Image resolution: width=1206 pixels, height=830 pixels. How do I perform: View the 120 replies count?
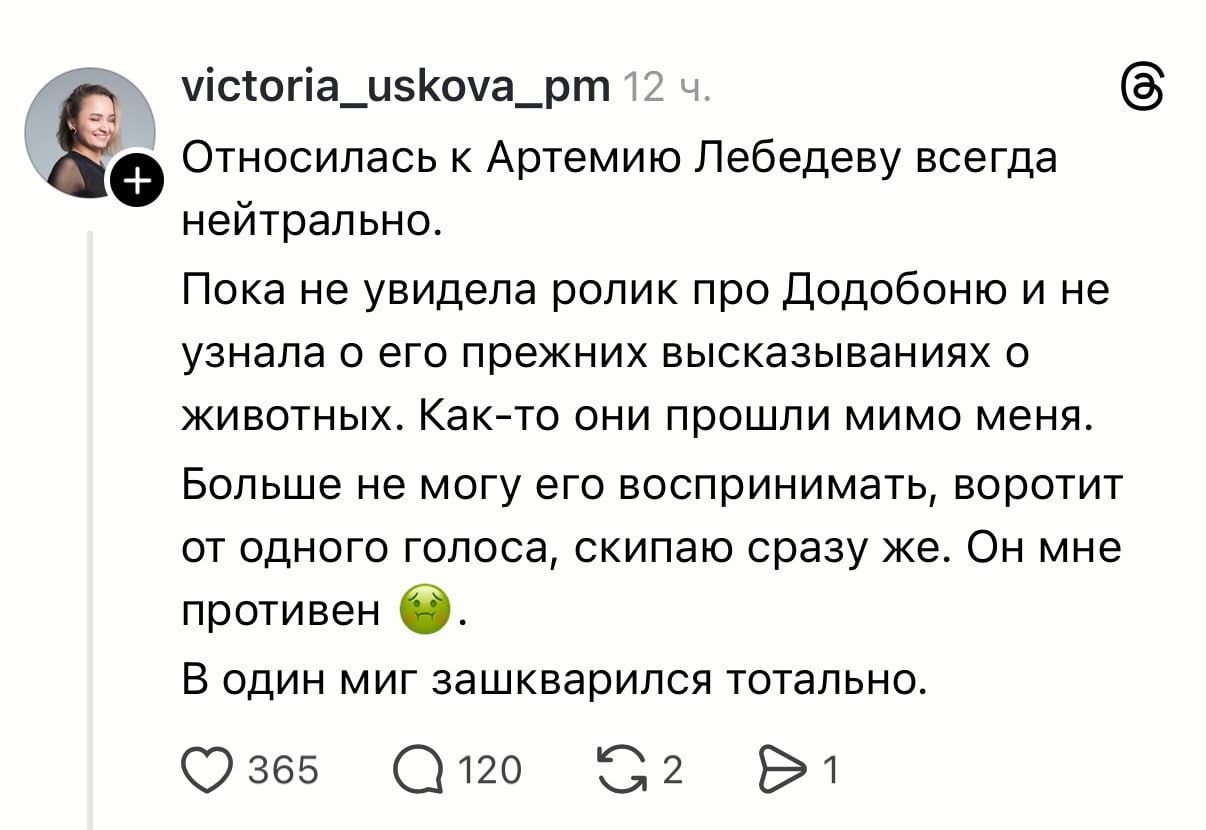(489, 770)
